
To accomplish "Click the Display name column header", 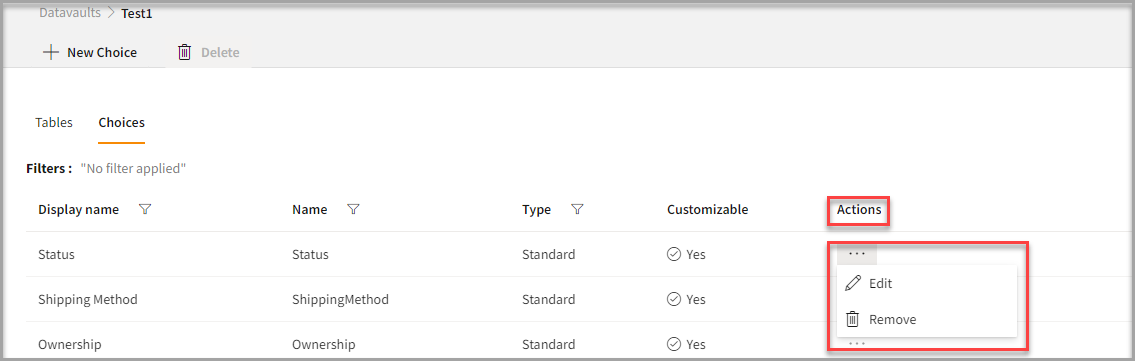I will click(78, 210).
